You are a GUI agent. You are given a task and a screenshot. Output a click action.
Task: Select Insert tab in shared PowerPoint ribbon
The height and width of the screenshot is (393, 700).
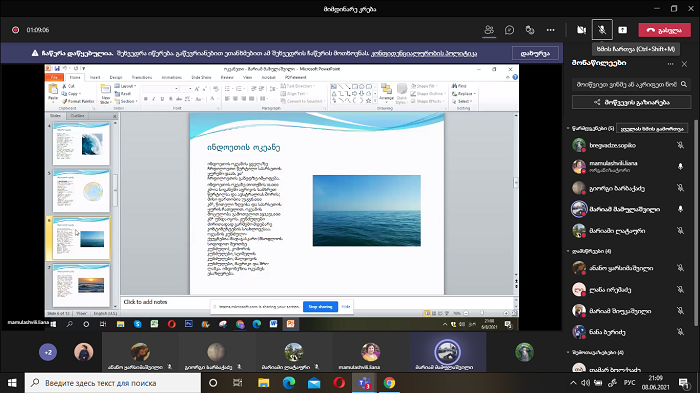tap(95, 77)
